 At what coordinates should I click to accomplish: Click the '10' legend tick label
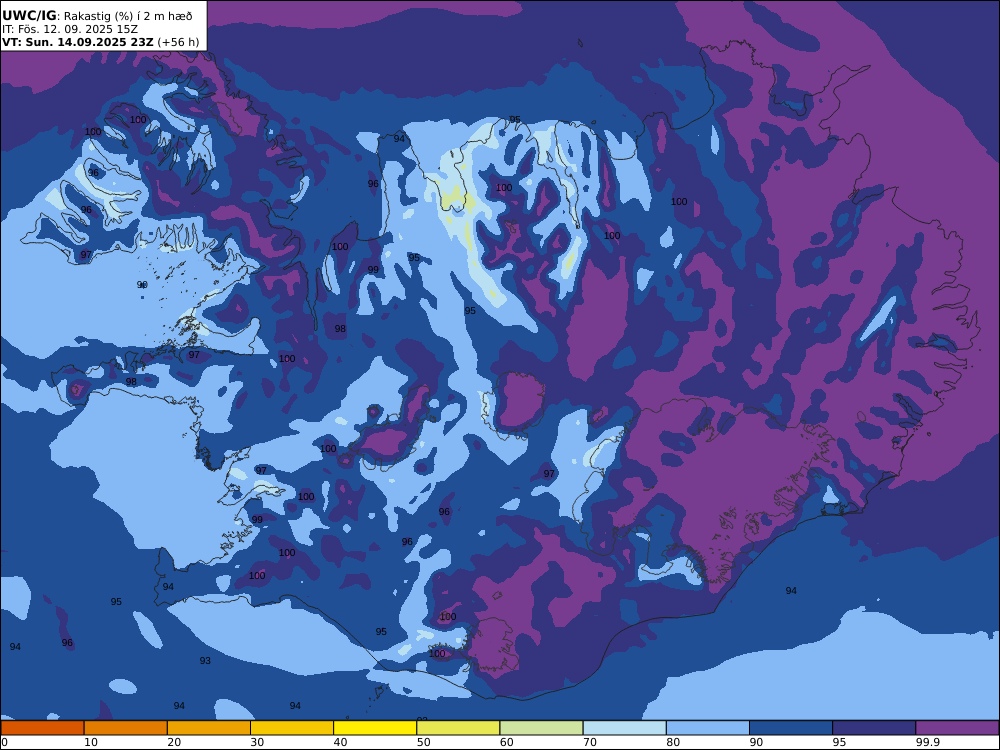tap(91, 742)
